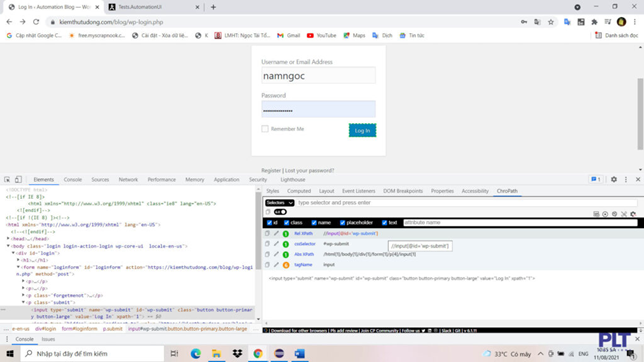
Task: Click the ChroPath selector input box
Action: coord(466,203)
